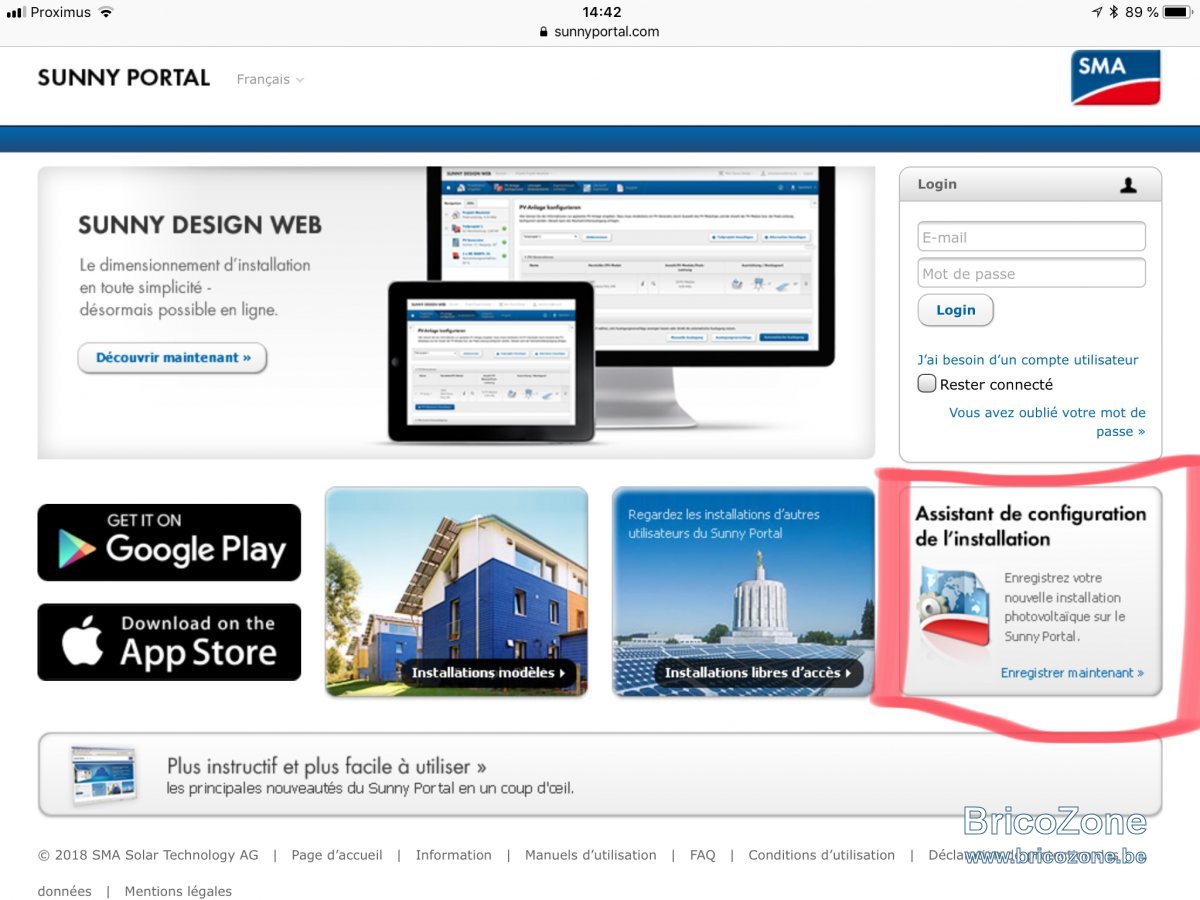Viewport: 1200px width, 900px height.
Task: Tap the Bluetooth icon in status bar
Action: point(1113,12)
